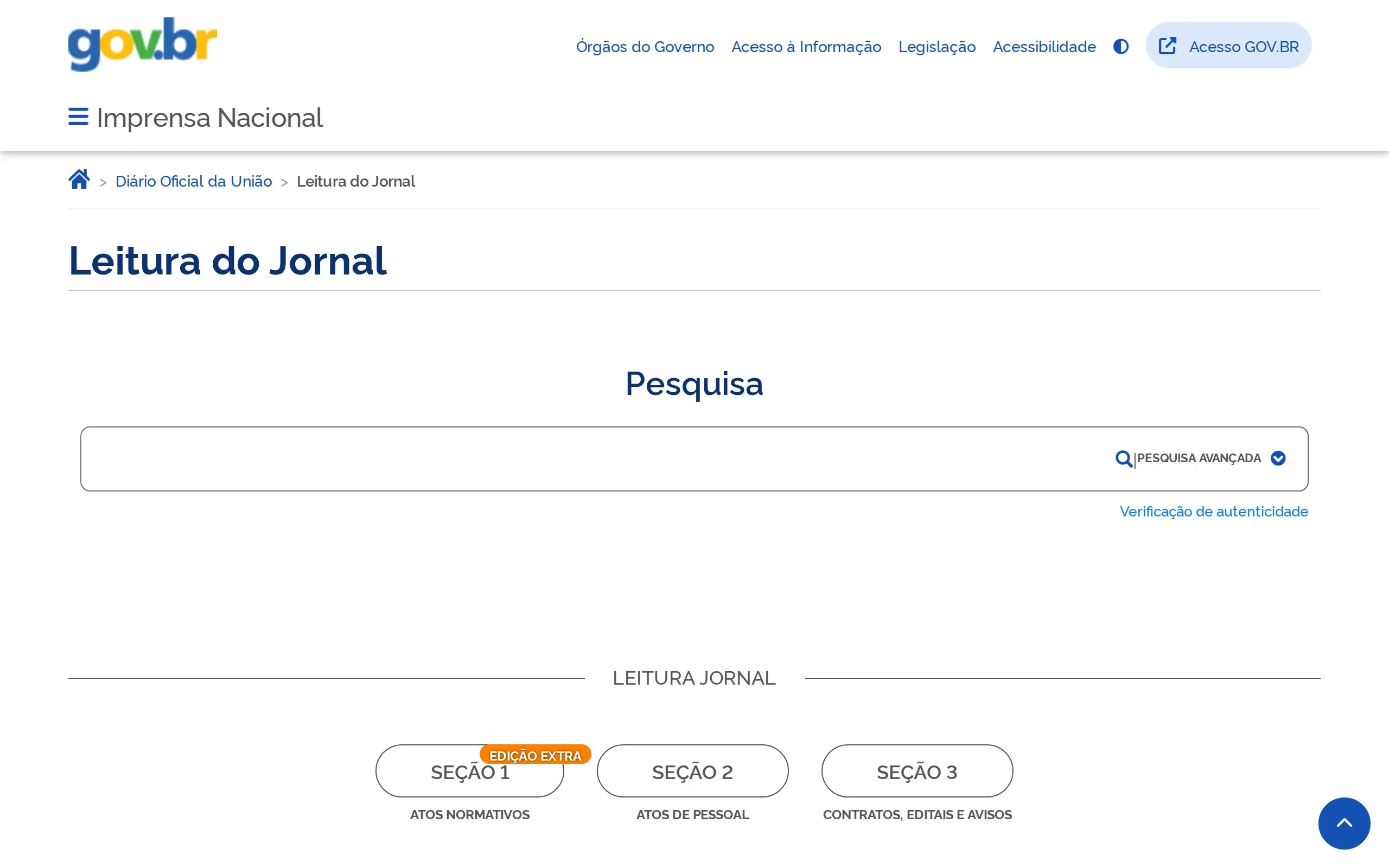The image size is (1389, 868).
Task: Go to Diário Oficial da União breadcrumb
Action: 193,181
